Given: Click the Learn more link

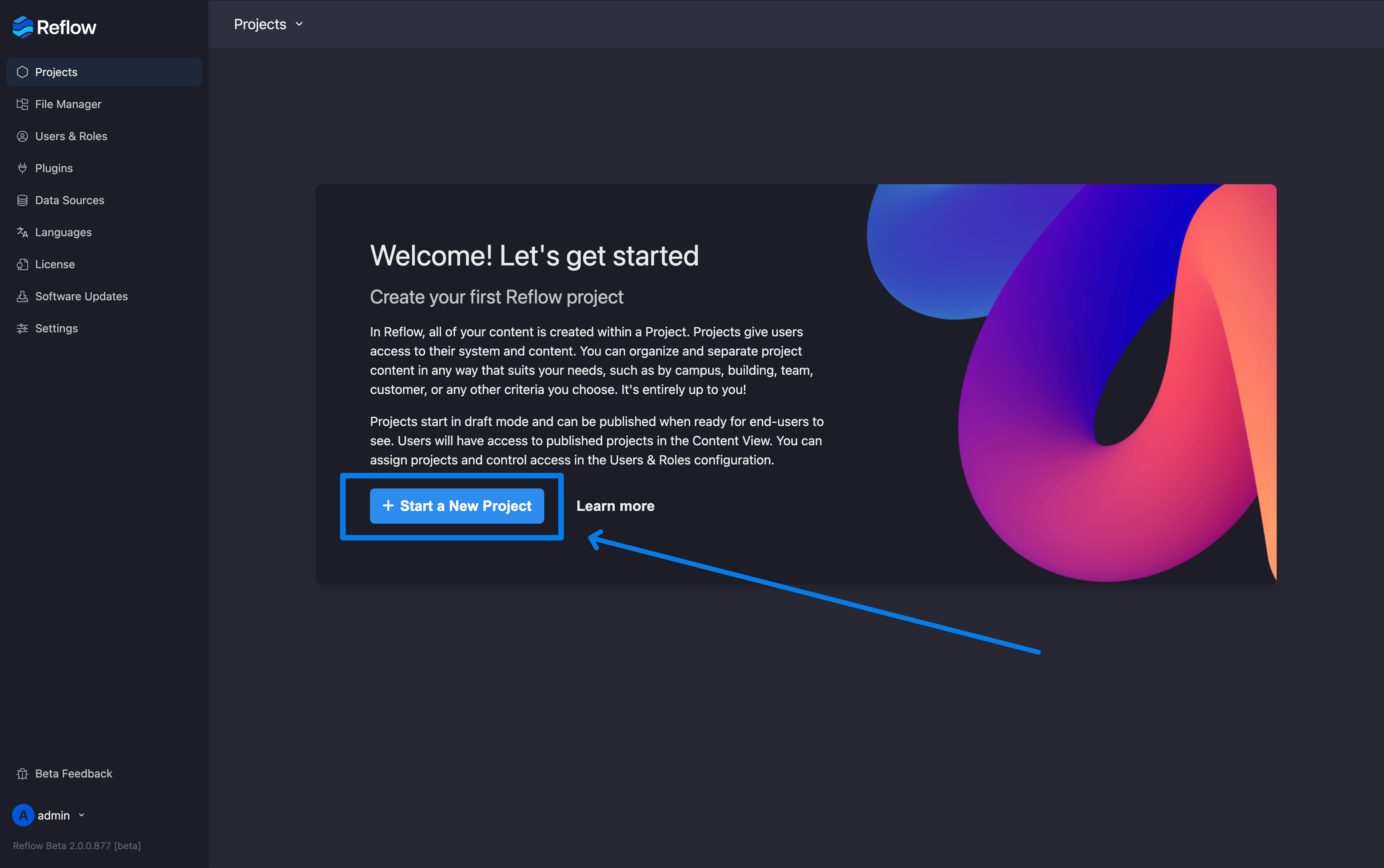Looking at the screenshot, I should point(616,506).
